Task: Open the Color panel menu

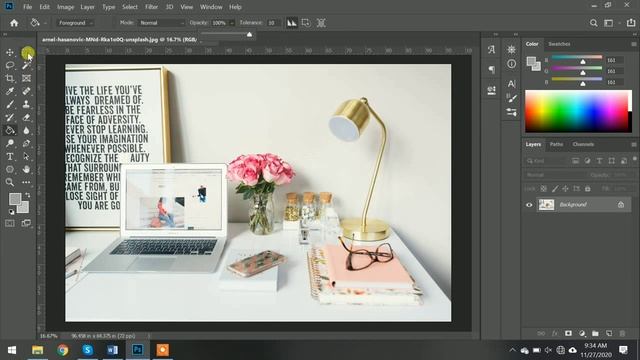Action: tap(633, 44)
